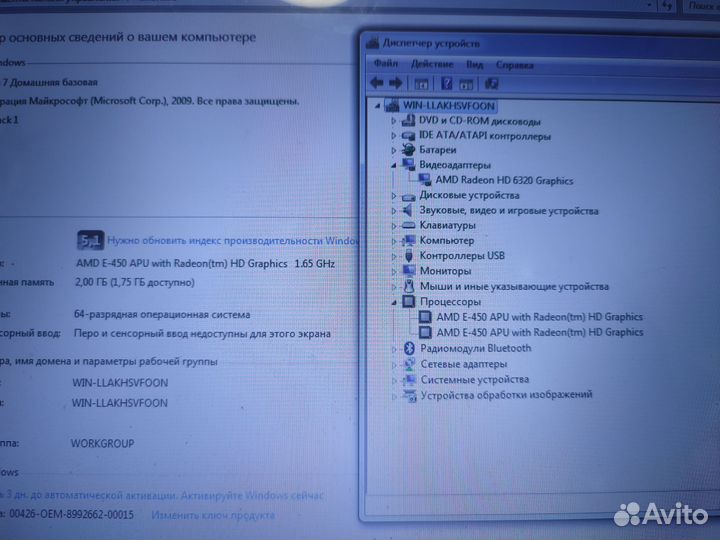Click the DVD и CD-ROM drive icon

click(408, 120)
